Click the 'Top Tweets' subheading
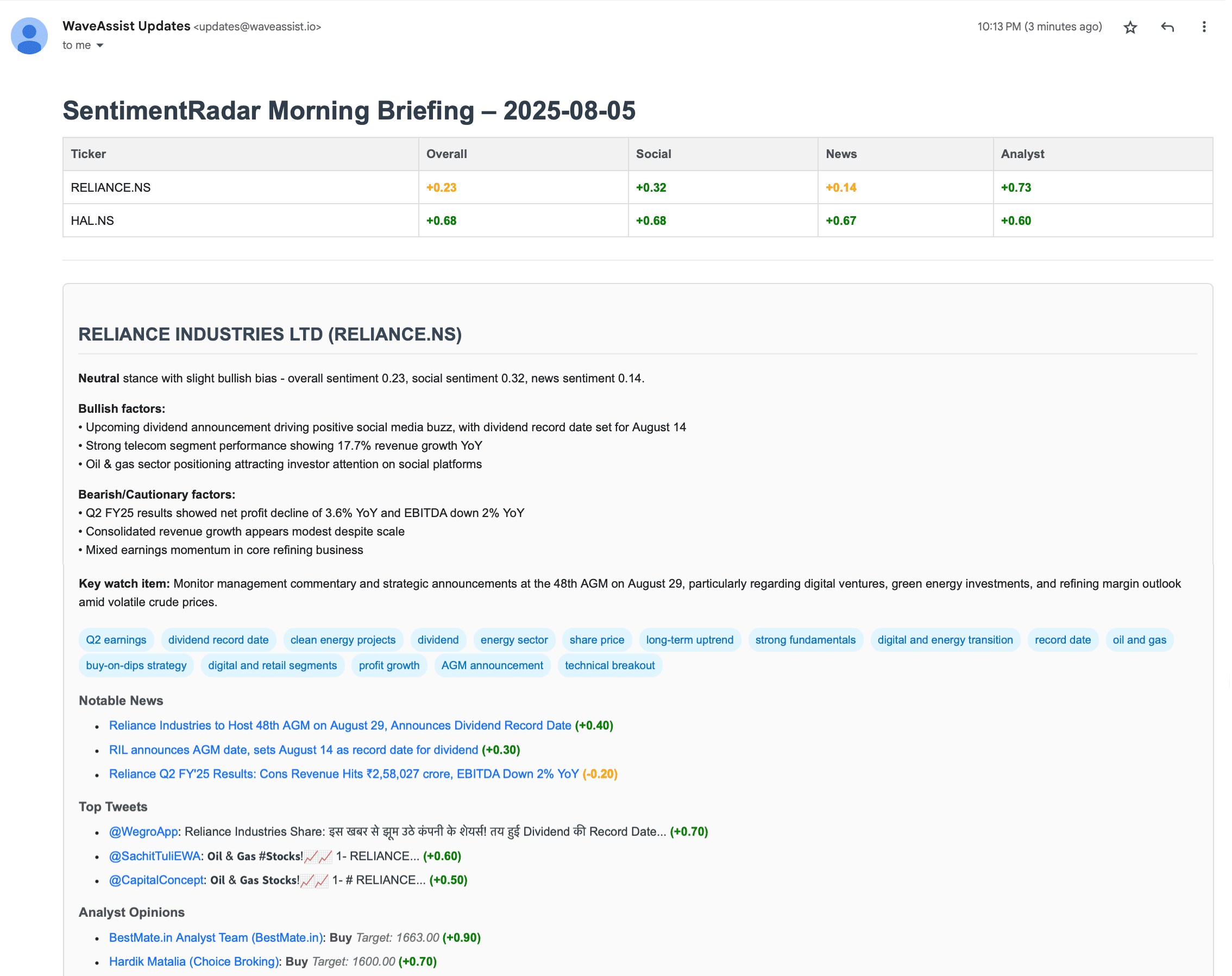This screenshot has height=976, width=1232. (112, 807)
